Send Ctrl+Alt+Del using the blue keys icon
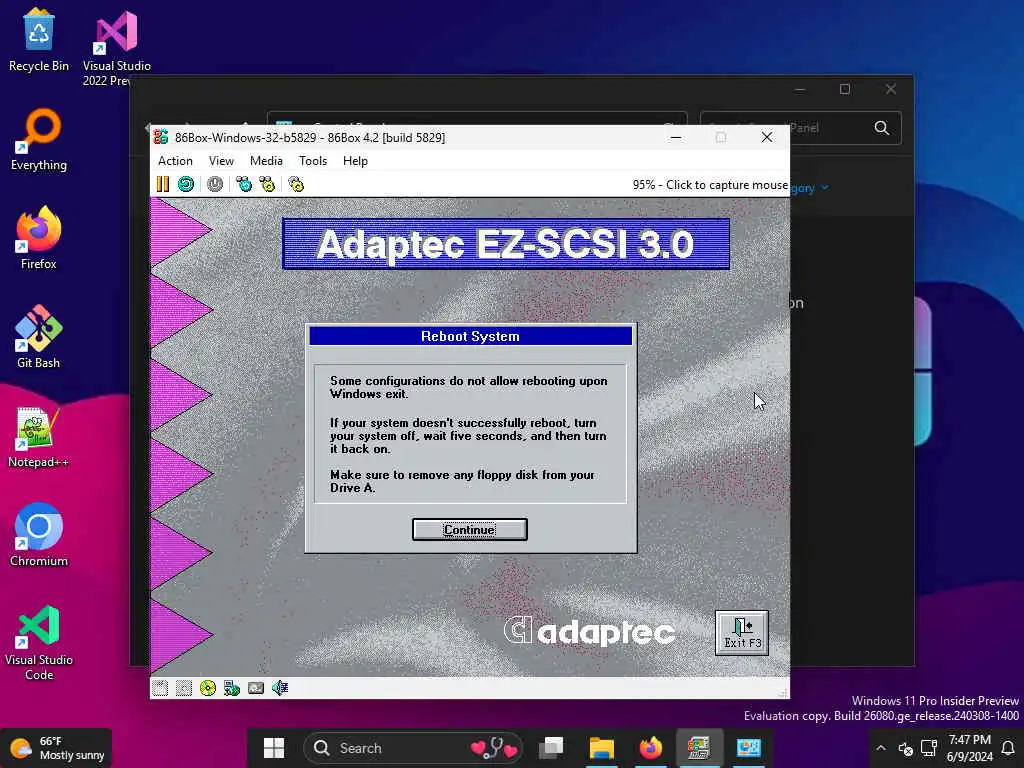The height and width of the screenshot is (768, 1024). pyautogui.click(x=244, y=184)
